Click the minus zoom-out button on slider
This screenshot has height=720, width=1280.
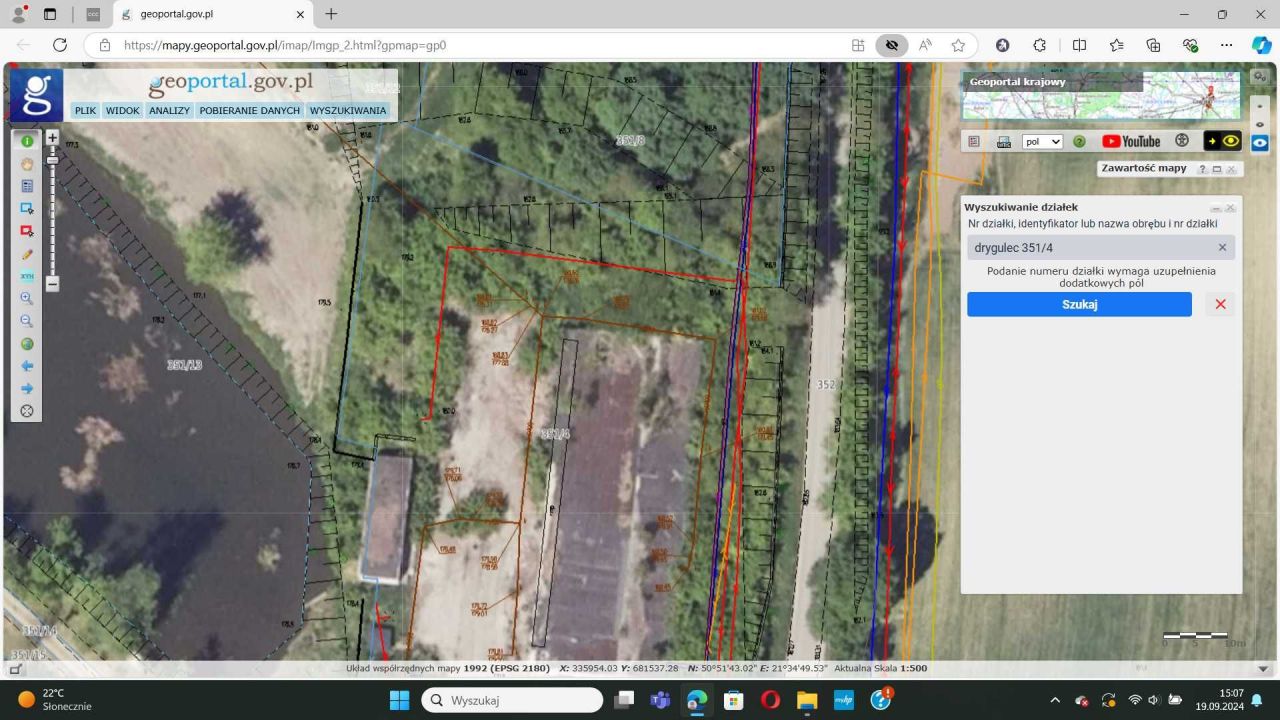(x=52, y=284)
